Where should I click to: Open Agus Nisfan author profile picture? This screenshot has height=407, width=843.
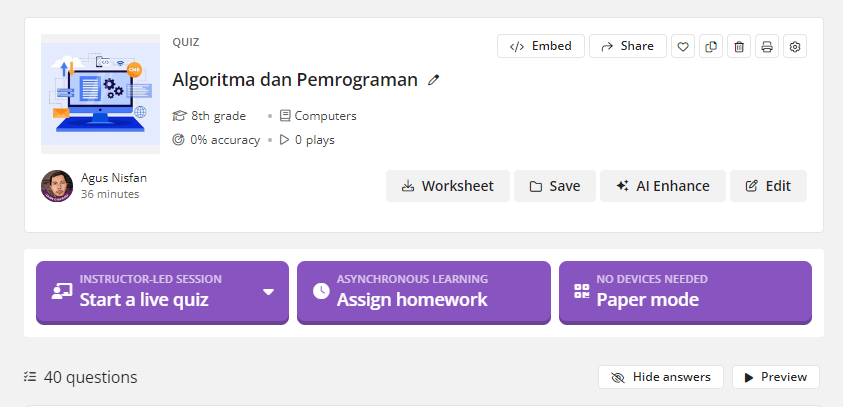(x=57, y=186)
